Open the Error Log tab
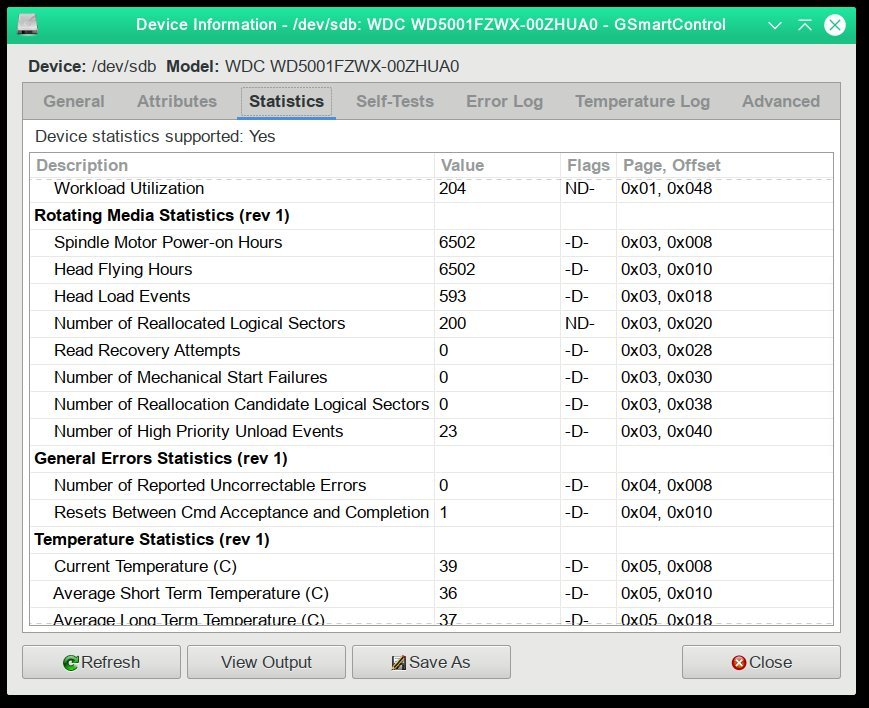Image resolution: width=869 pixels, height=708 pixels. coord(504,101)
